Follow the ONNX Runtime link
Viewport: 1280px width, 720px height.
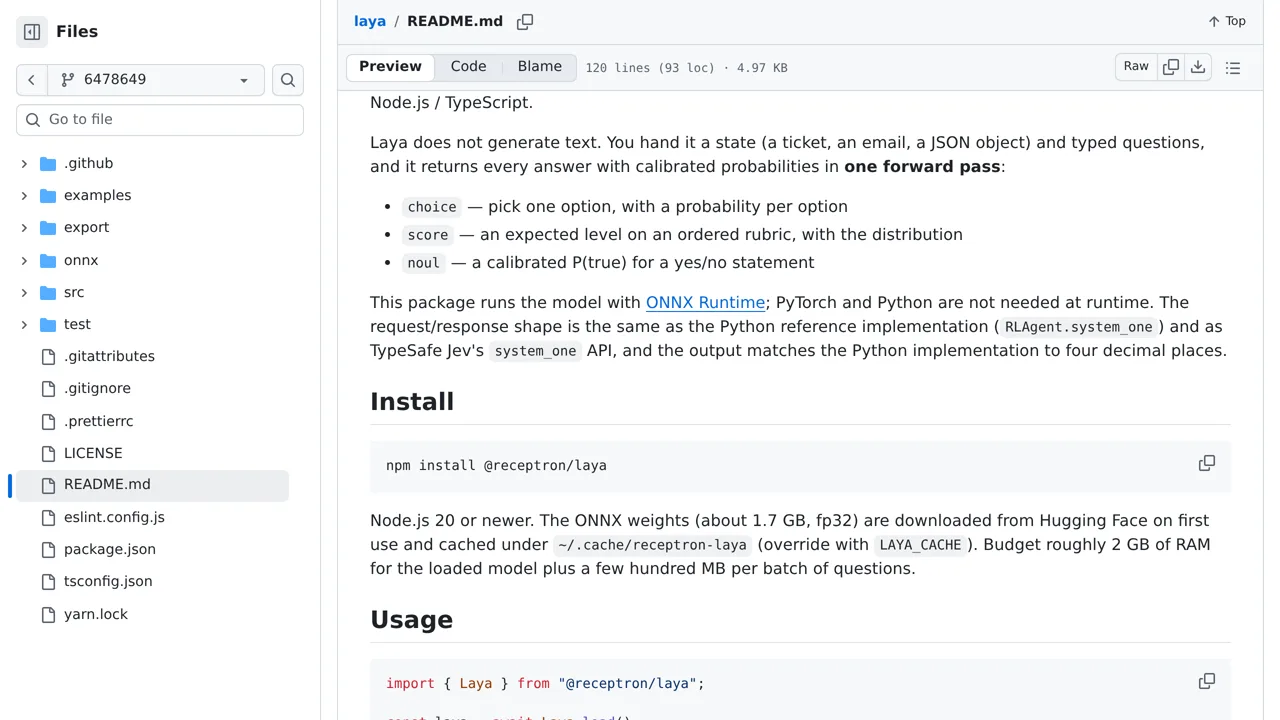705,303
